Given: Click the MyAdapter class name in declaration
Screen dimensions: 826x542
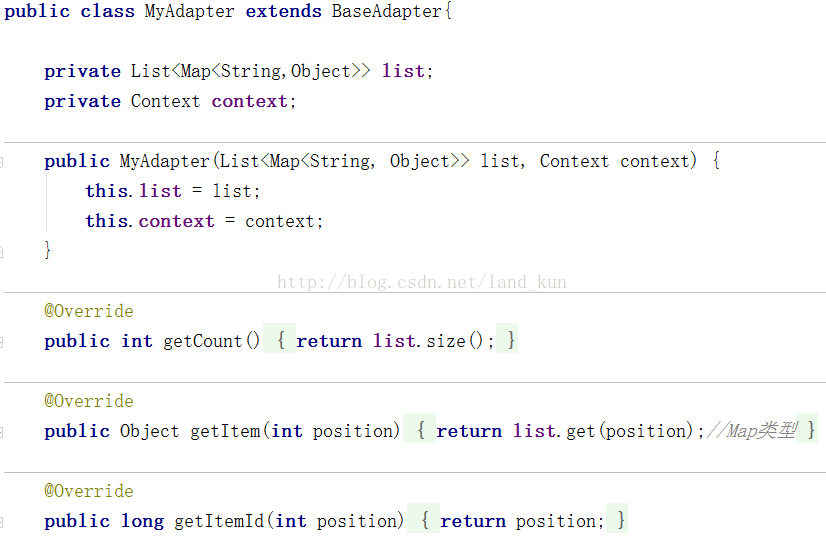Looking at the screenshot, I should point(190,12).
